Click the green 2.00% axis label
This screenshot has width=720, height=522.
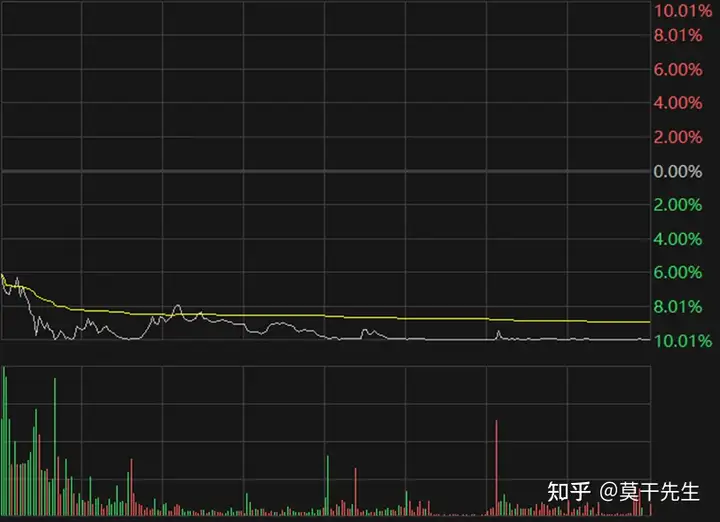(678, 205)
